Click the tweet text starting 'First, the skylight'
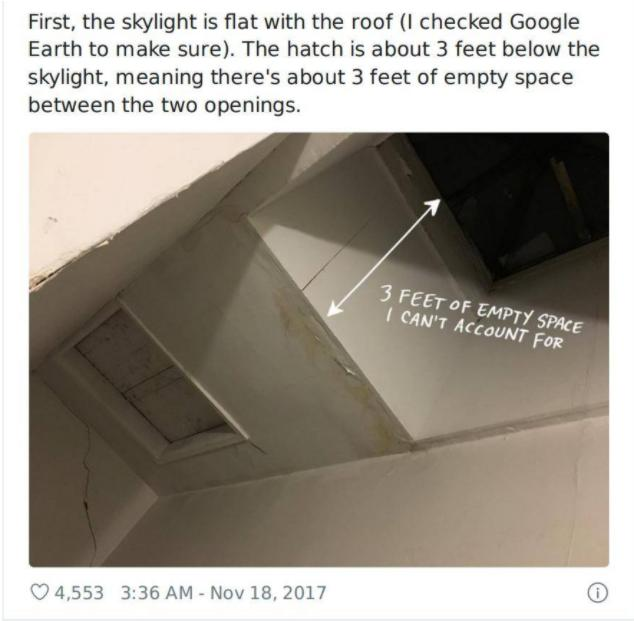The image size is (634, 621). [313, 63]
